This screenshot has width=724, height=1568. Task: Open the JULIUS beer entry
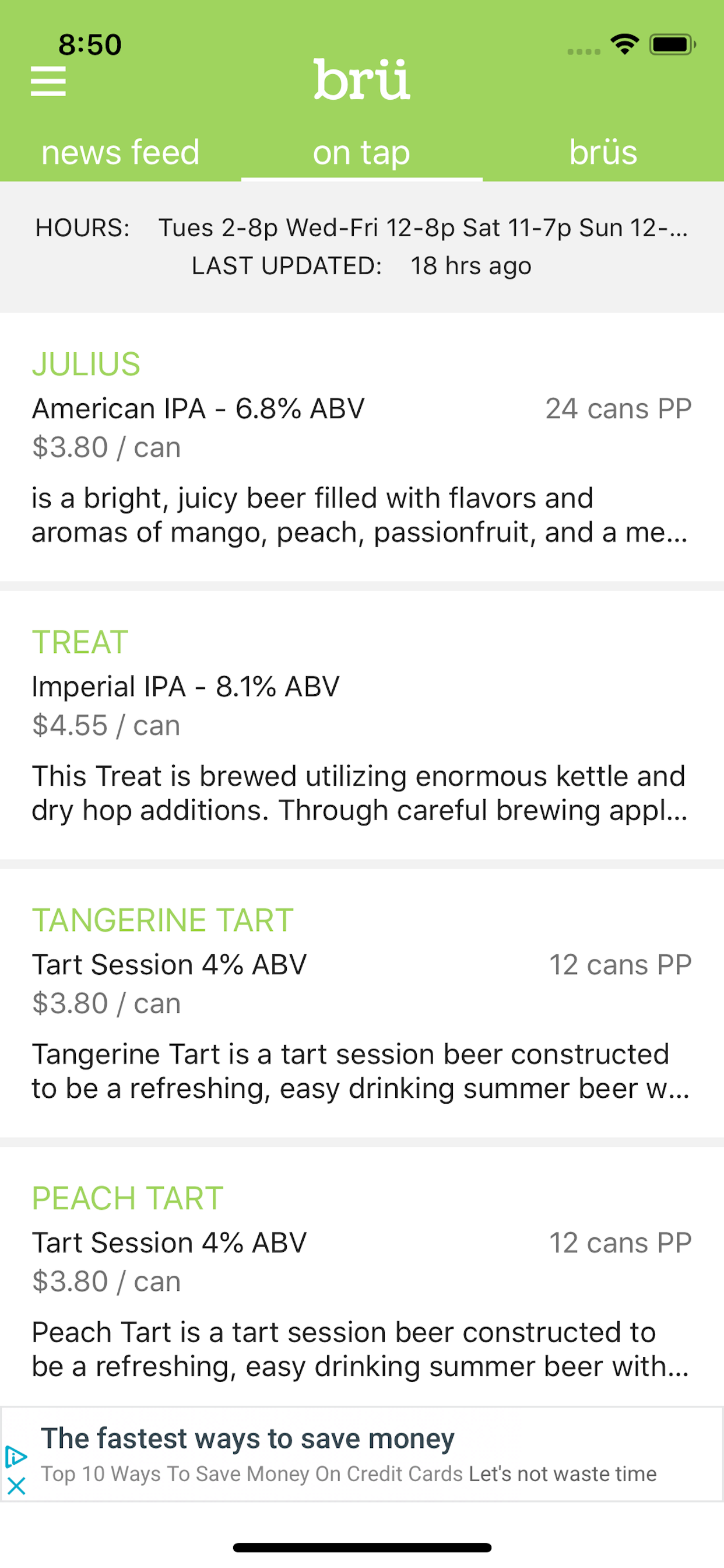pyautogui.click(x=362, y=447)
